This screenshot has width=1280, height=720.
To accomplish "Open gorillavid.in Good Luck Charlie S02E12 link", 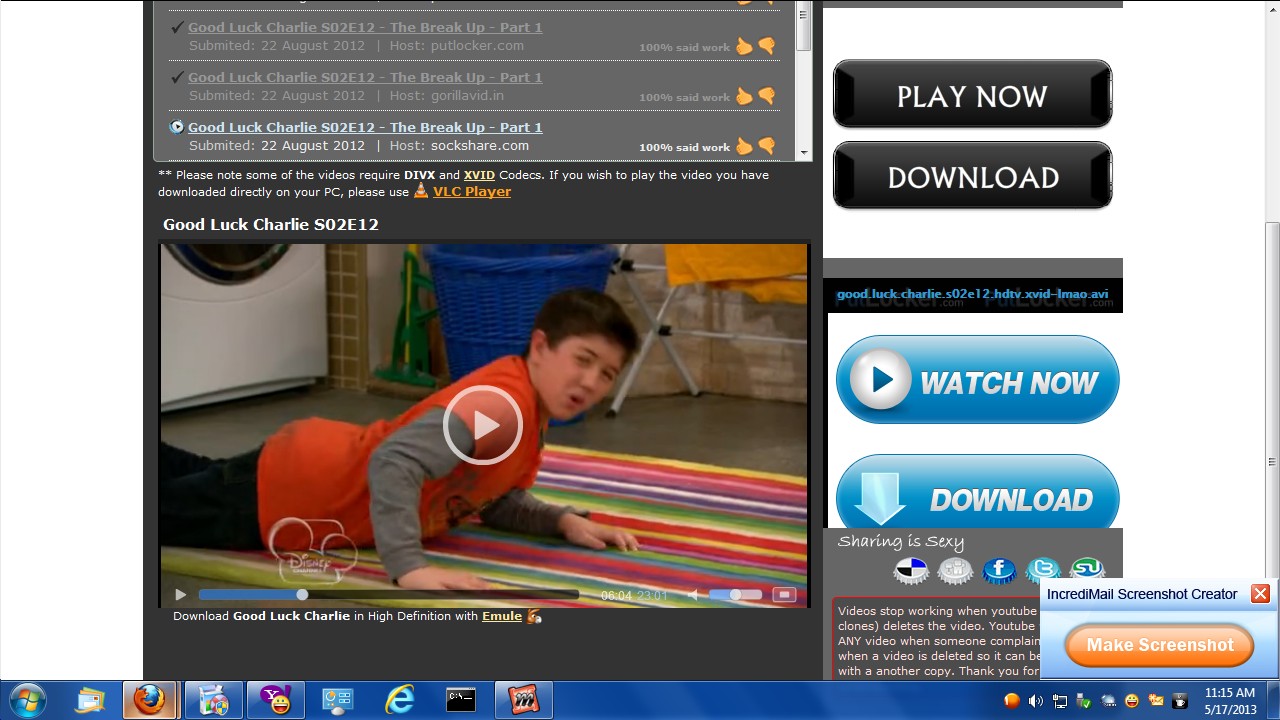I will tap(365, 77).
